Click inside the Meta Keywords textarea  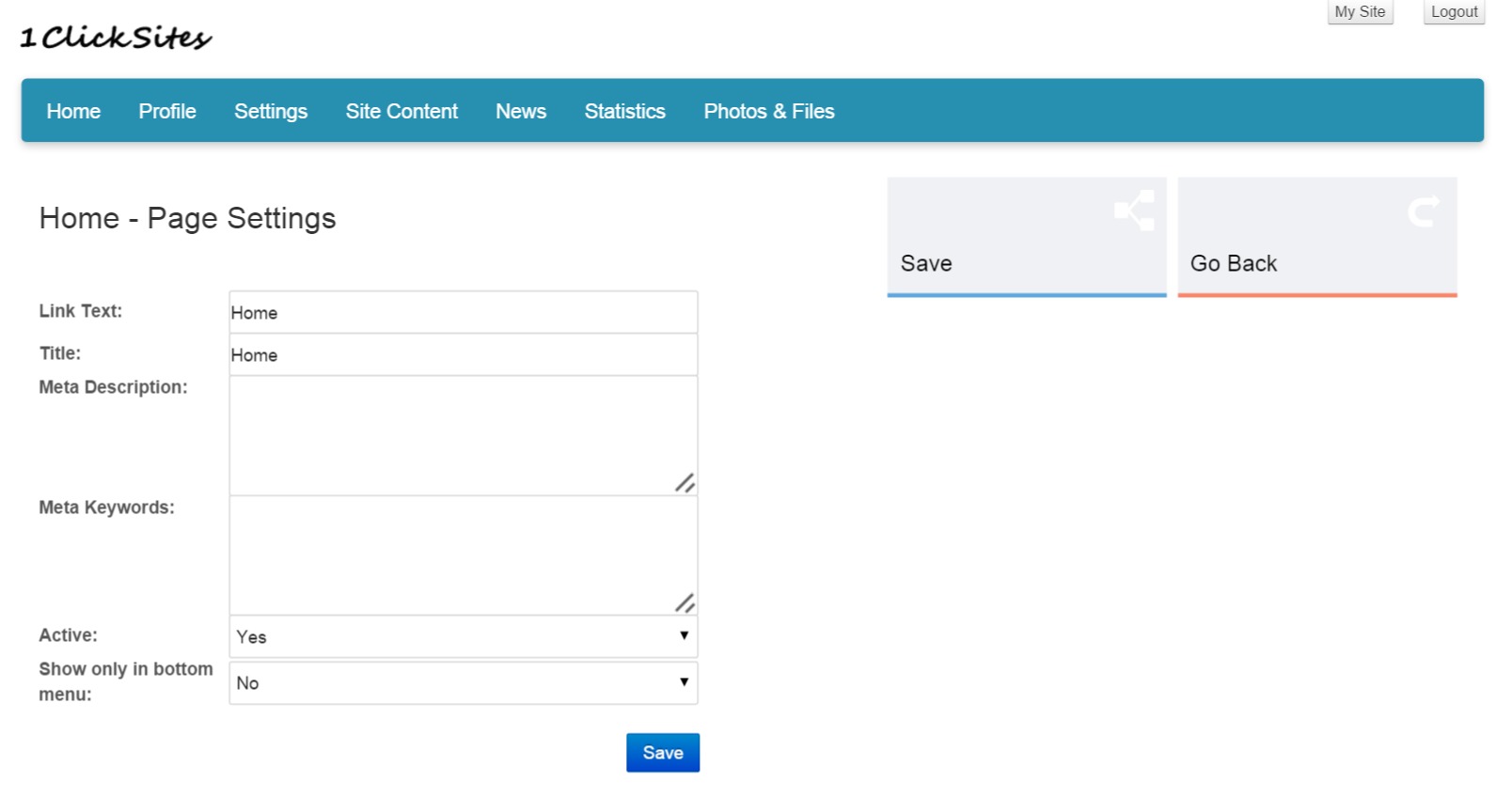tap(464, 555)
